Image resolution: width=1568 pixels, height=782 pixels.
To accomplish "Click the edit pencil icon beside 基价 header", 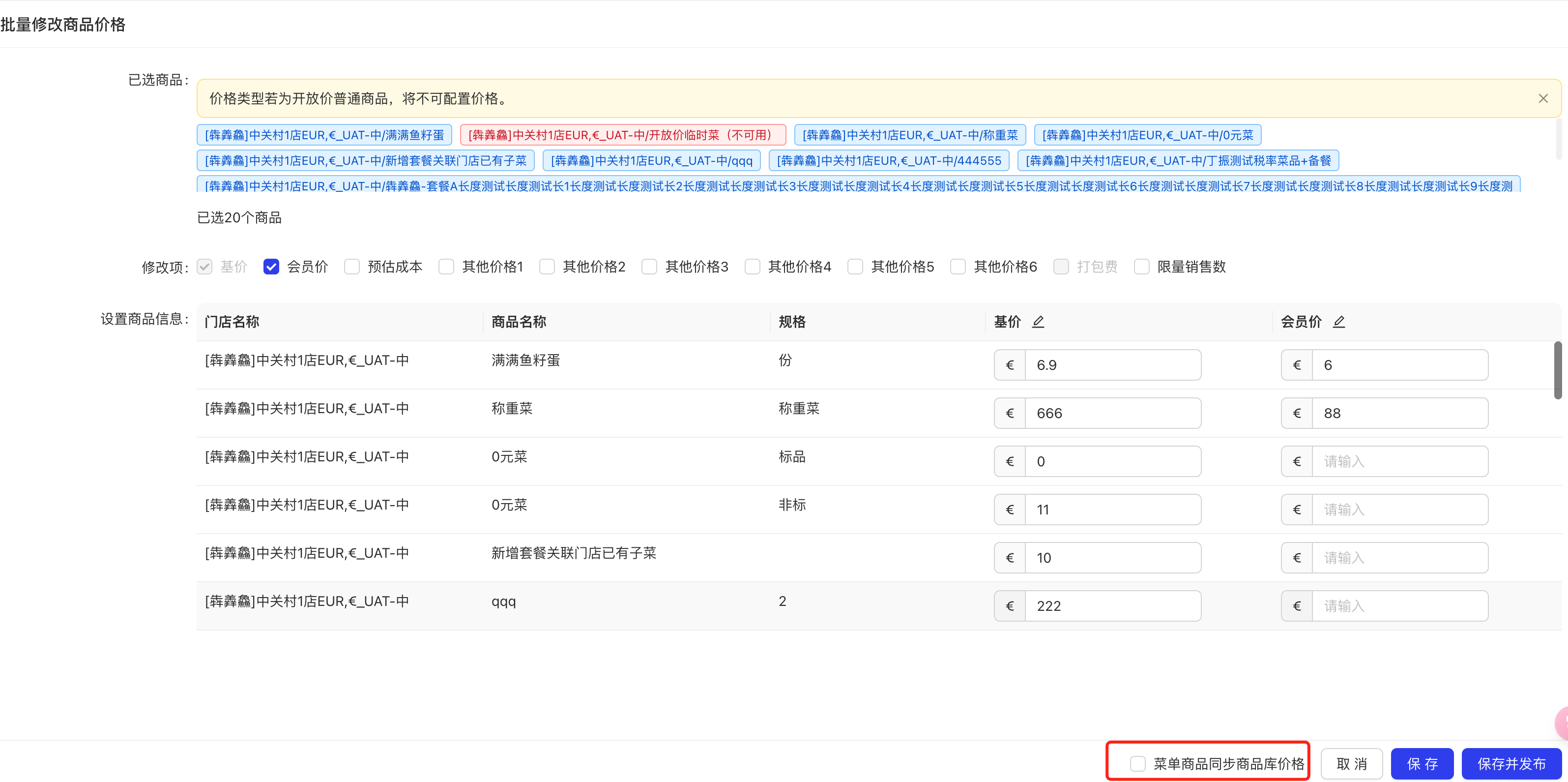I will [1039, 322].
